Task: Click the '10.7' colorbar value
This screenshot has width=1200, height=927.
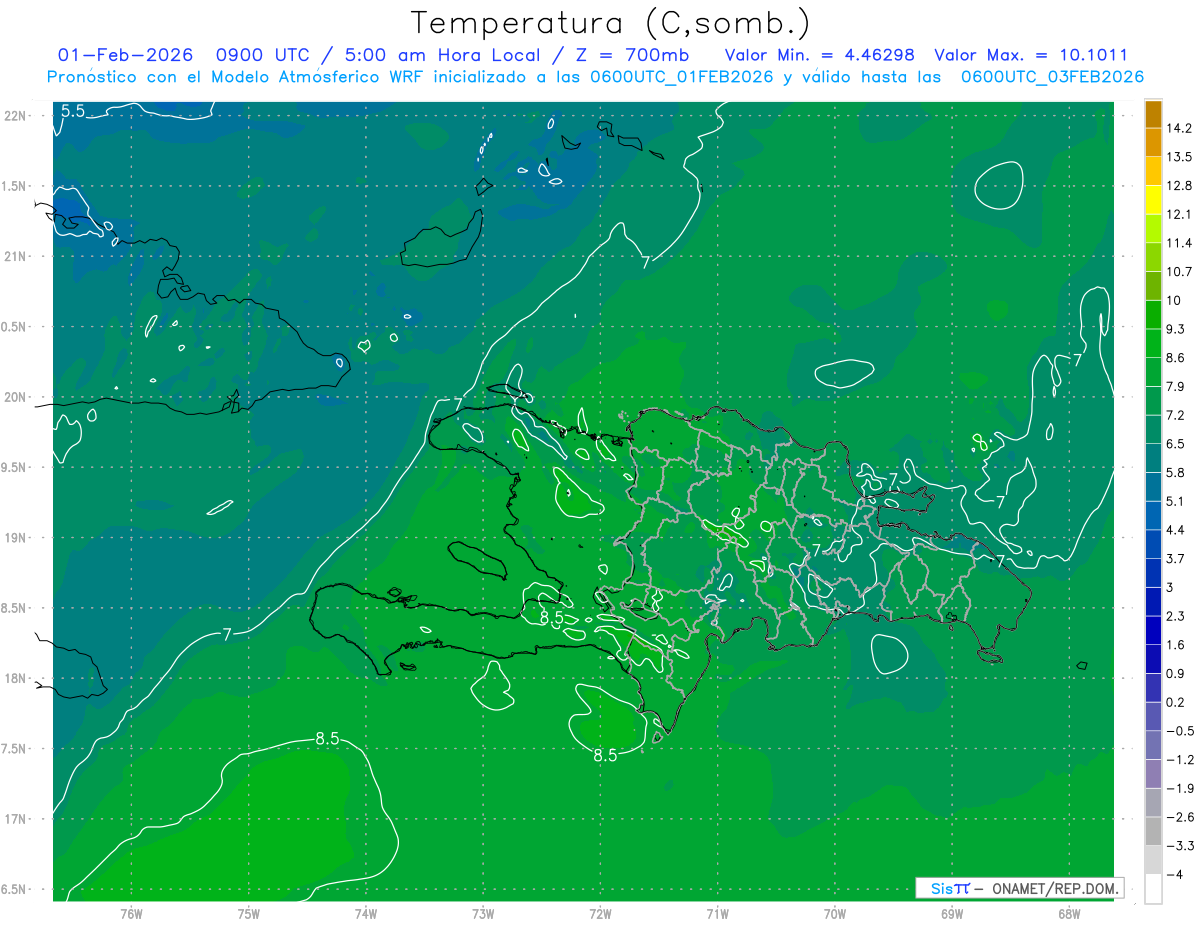Action: 1180,272
